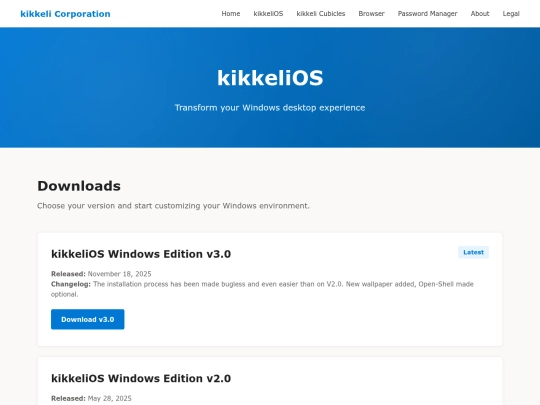Open the kikkeli Cubicles page
Screen dimensions: 540x405
(321, 14)
